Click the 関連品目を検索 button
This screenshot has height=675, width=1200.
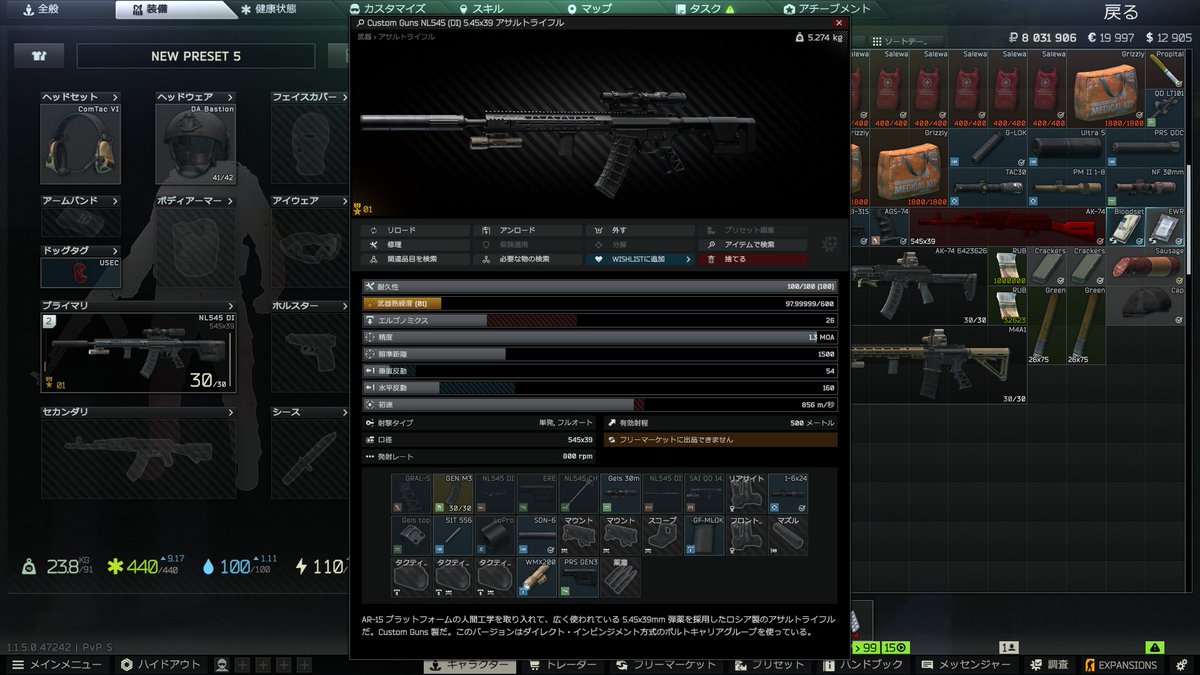pos(416,259)
